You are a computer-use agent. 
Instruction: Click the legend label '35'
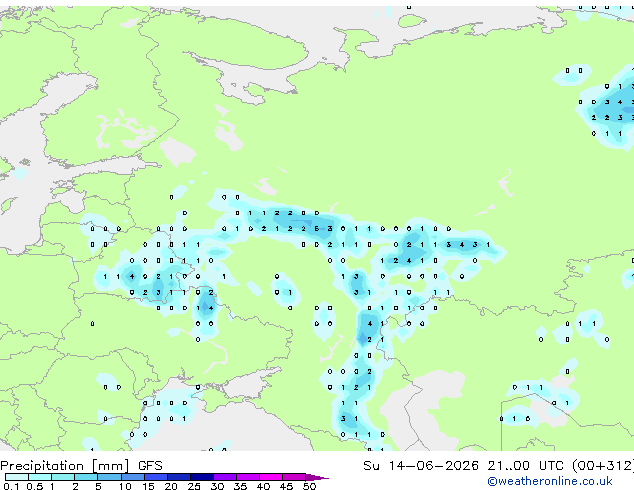click(x=241, y=486)
